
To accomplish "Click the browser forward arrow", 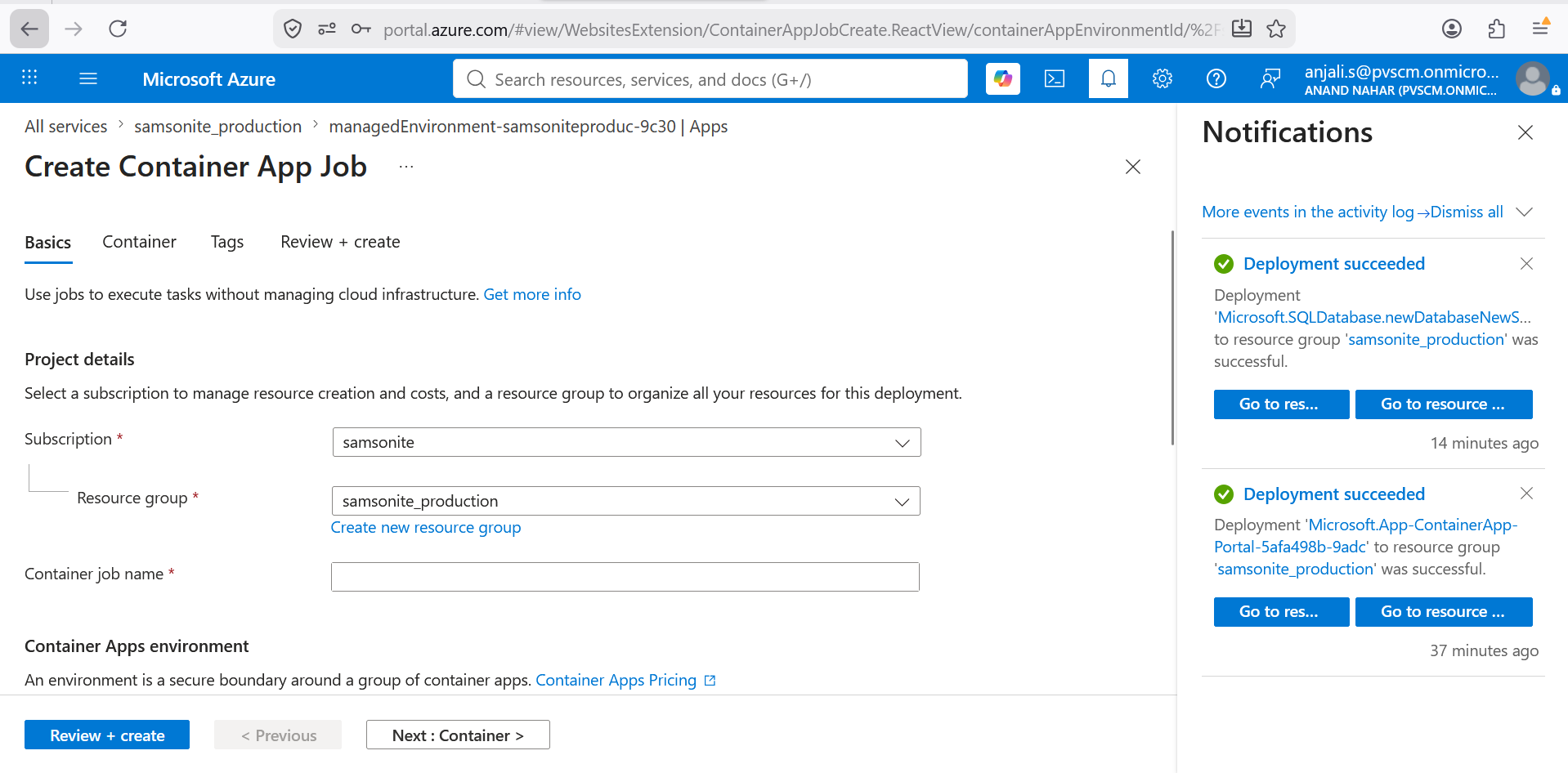I will [x=74, y=29].
